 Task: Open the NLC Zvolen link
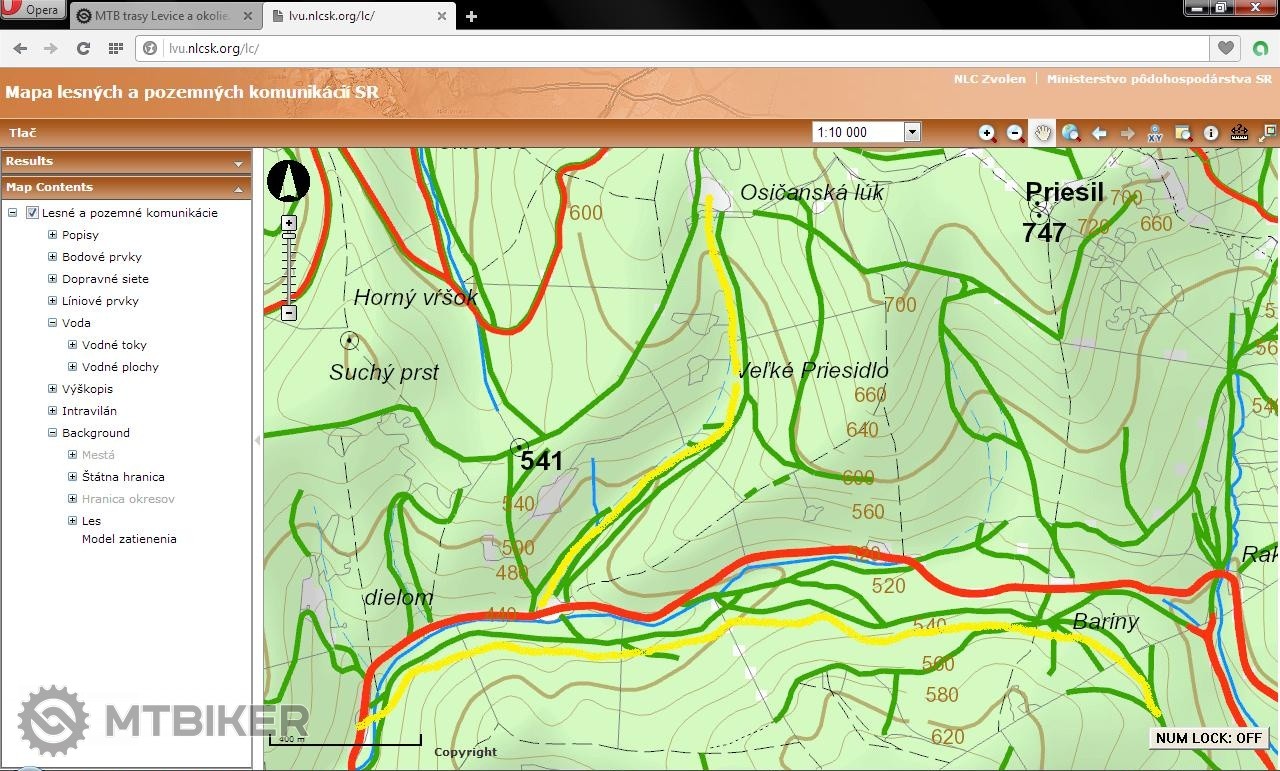pos(989,79)
